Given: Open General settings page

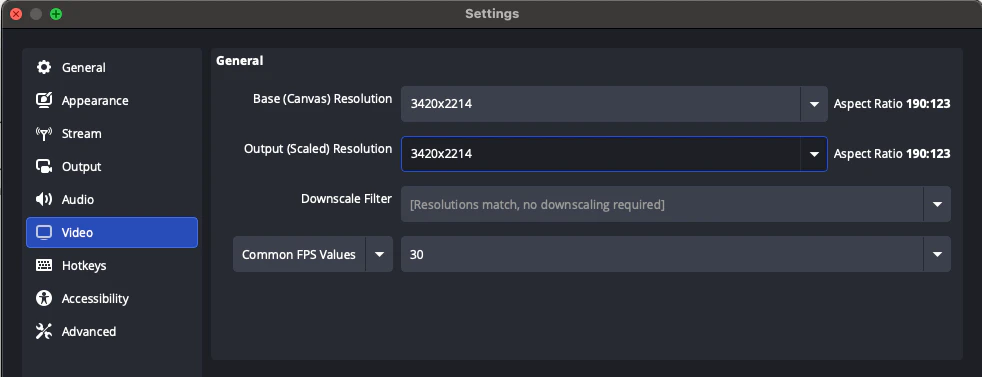Looking at the screenshot, I should pos(111,68).
